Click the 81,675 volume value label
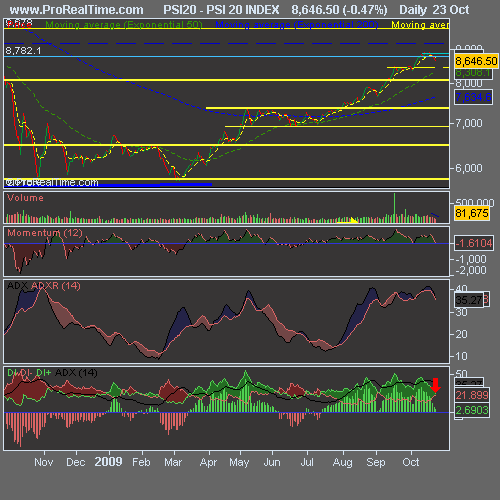Viewport: 500px width, 500px height. [472, 213]
